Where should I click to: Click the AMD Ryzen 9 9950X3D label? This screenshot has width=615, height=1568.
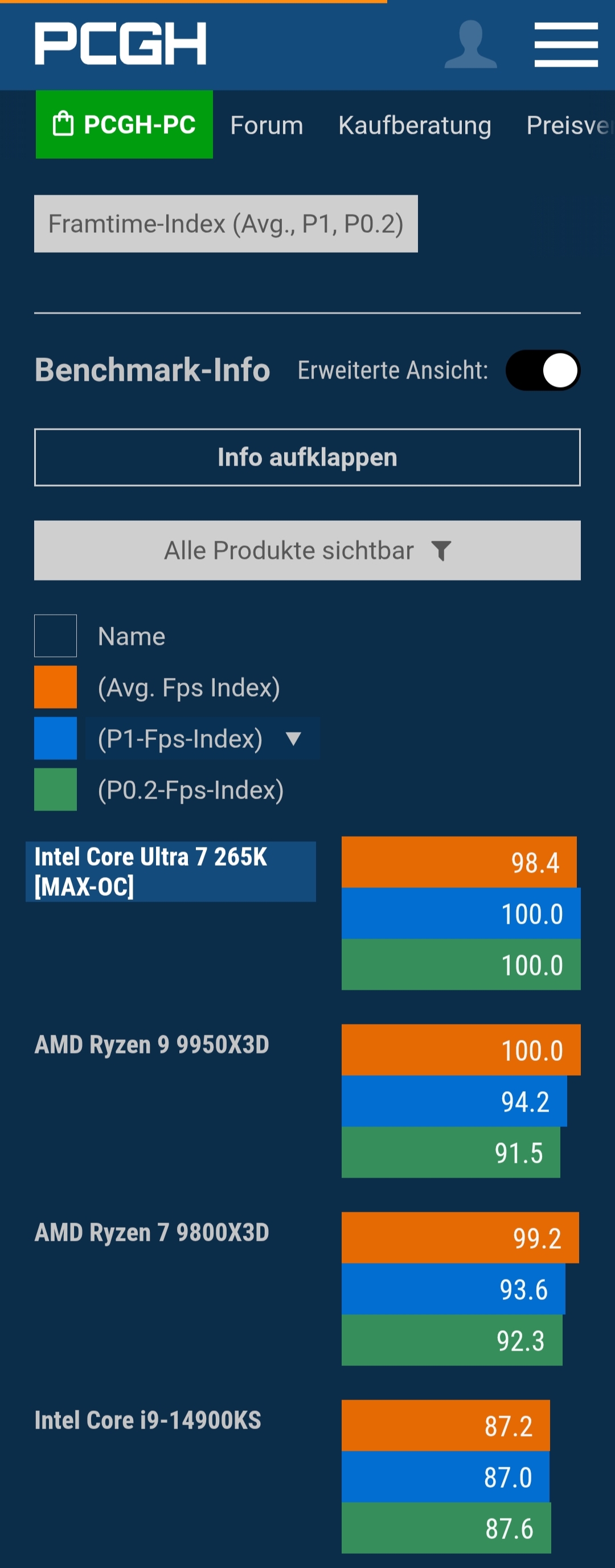point(151,1044)
